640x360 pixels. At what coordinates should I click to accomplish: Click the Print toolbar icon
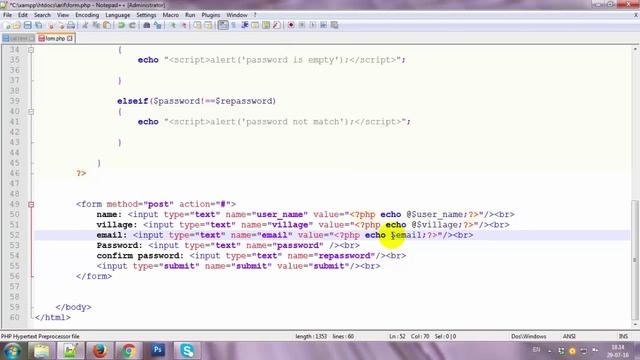point(71,25)
